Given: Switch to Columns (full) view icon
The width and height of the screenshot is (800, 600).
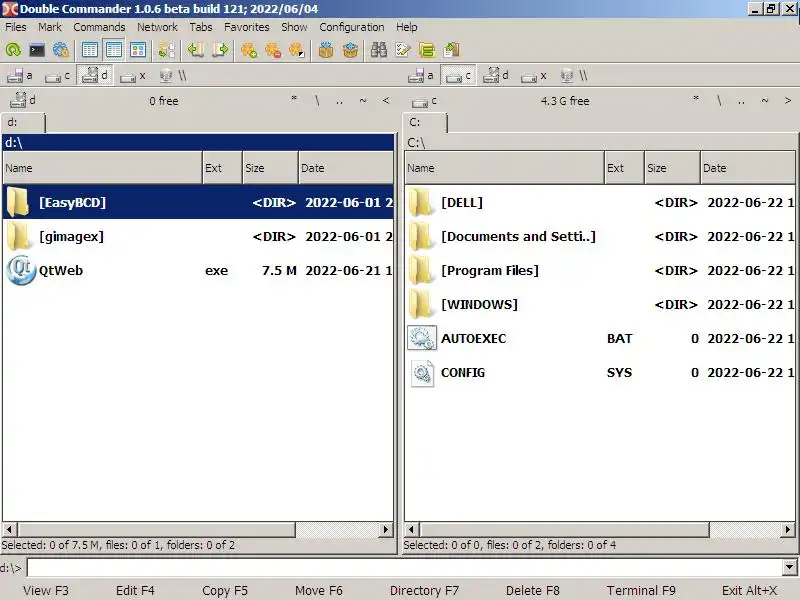Looking at the screenshot, I should pos(114,50).
